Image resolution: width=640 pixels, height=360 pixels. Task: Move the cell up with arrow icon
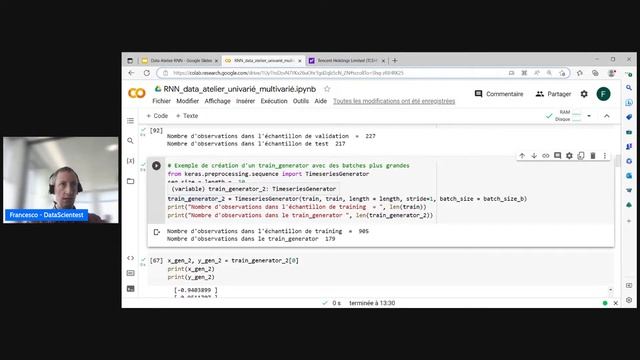[x=522, y=156]
